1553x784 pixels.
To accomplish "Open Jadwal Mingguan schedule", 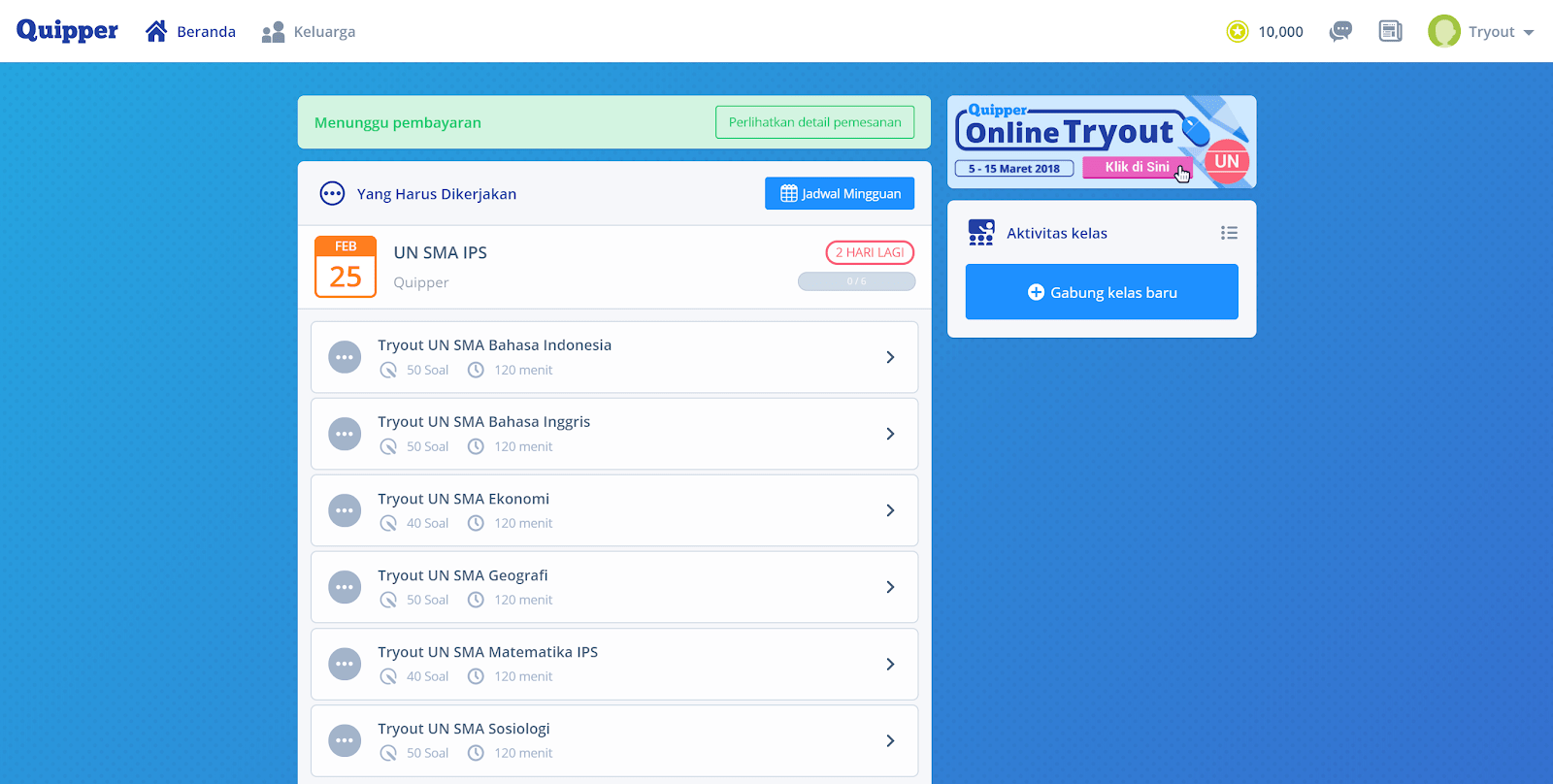I will [x=840, y=193].
